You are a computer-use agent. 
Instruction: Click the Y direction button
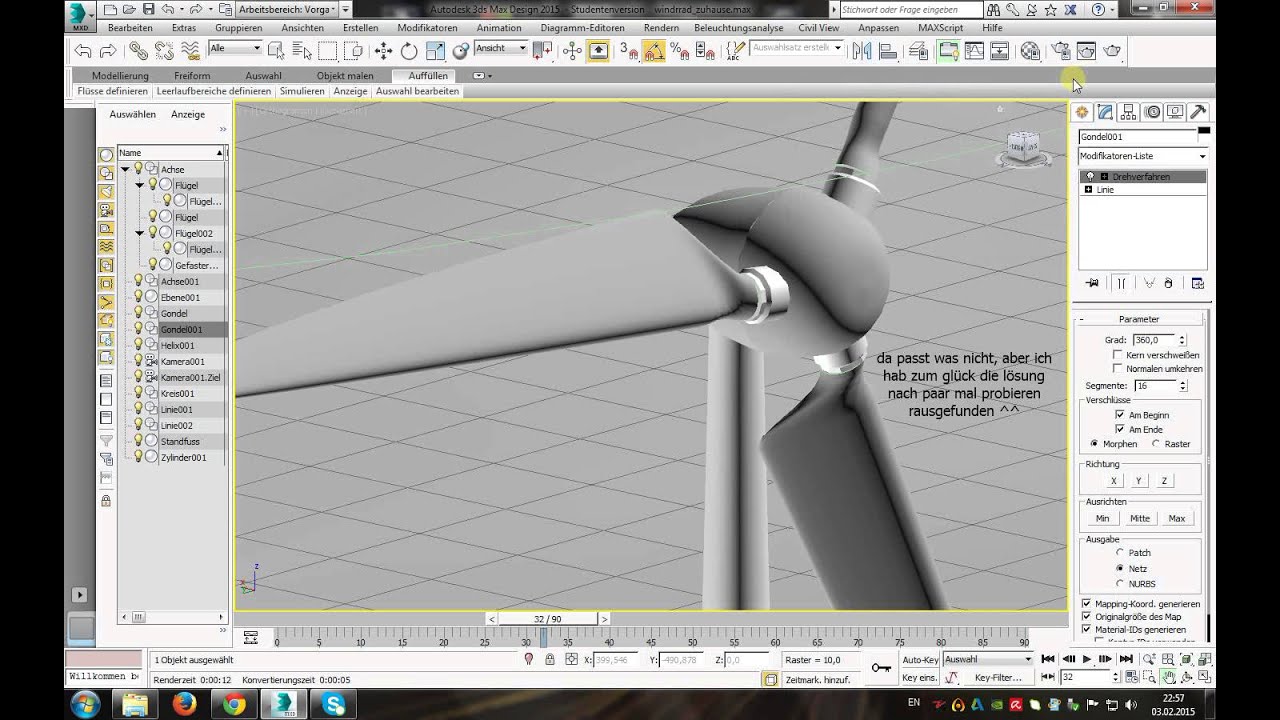coord(1139,481)
